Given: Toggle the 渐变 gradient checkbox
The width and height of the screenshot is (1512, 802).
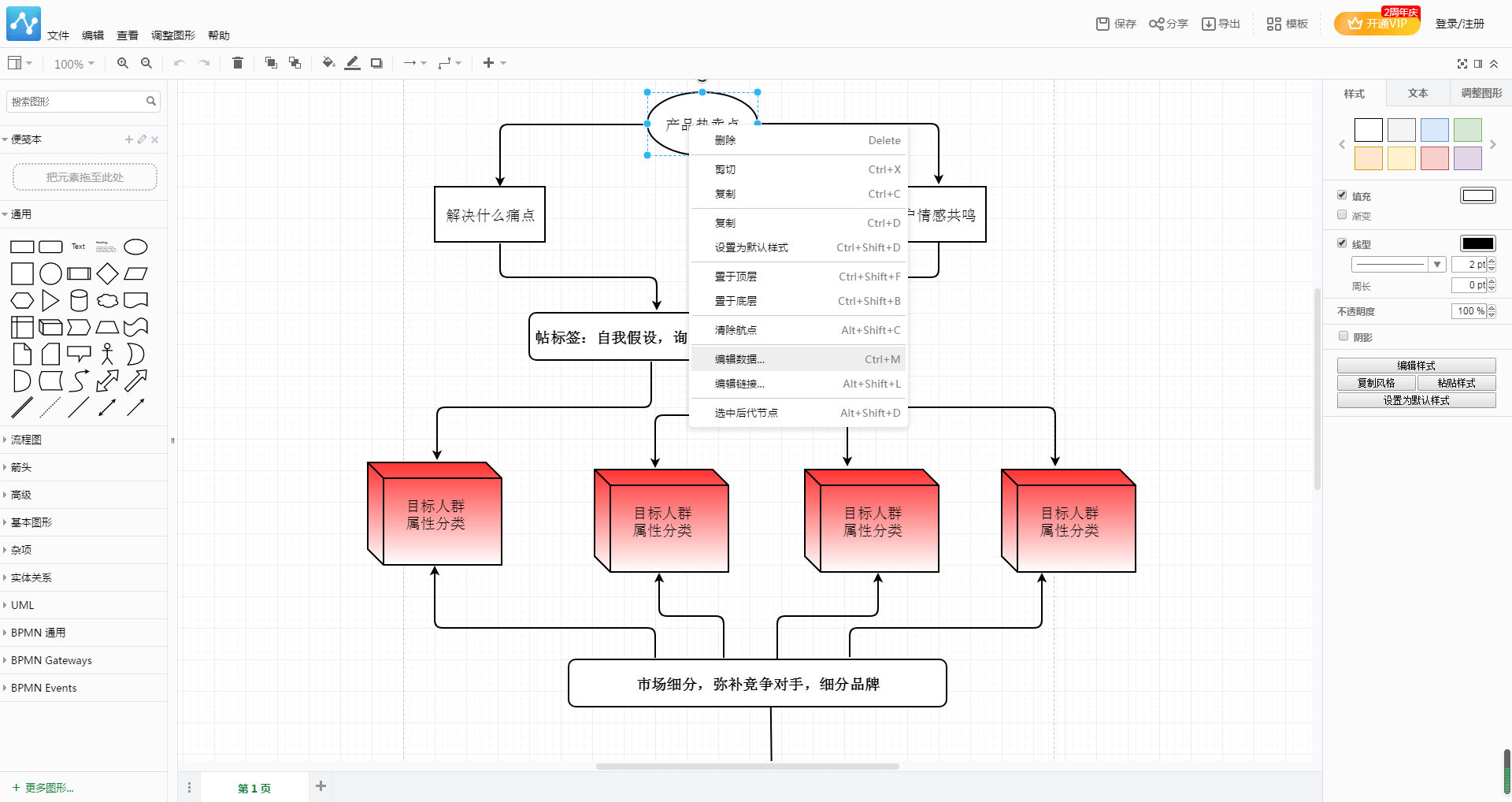Looking at the screenshot, I should [x=1342, y=214].
